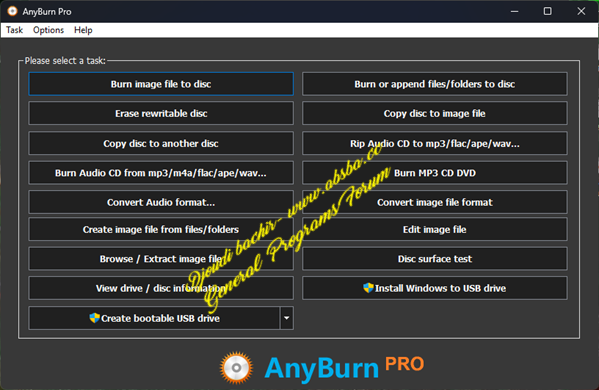Open the Options menu
The width and height of the screenshot is (599, 390).
48,30
